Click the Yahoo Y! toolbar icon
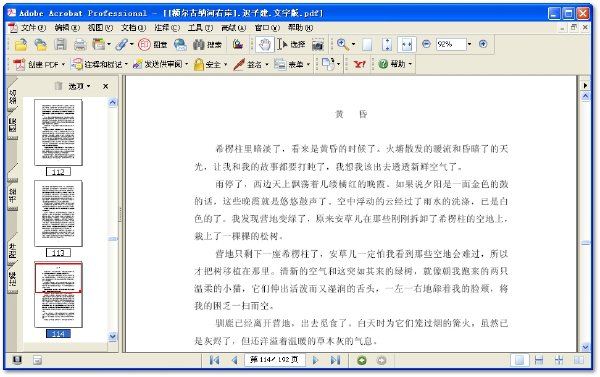The height and width of the screenshot is (377, 600). coord(359,64)
